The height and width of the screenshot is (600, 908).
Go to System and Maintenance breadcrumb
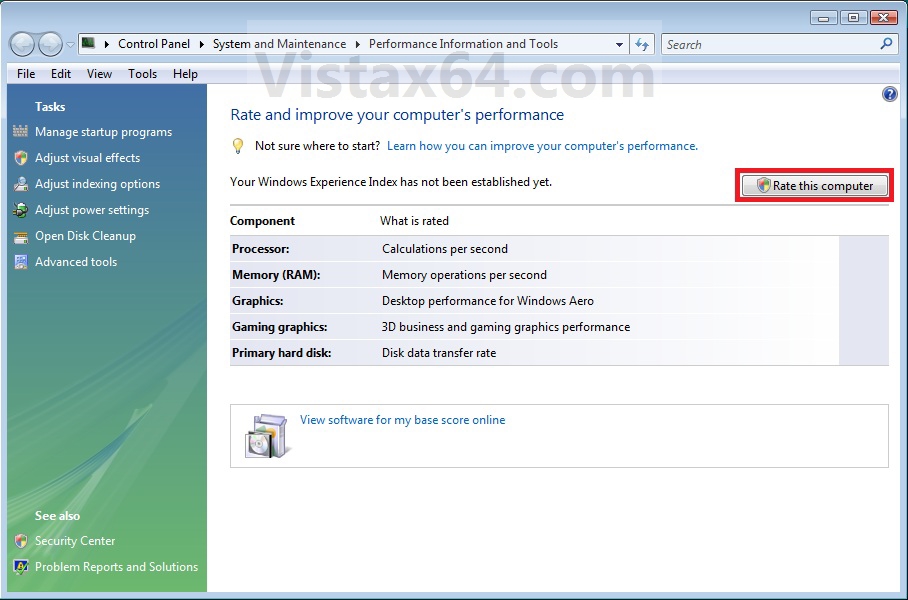(279, 44)
